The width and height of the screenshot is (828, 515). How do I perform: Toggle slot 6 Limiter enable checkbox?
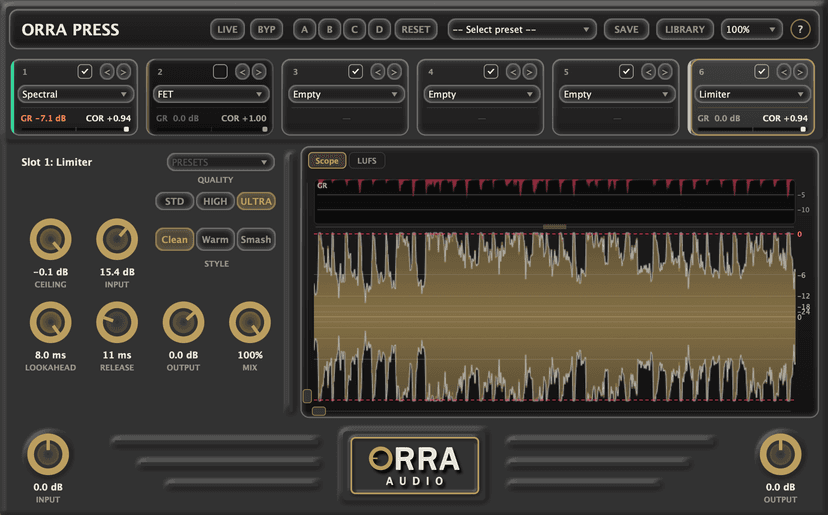761,71
